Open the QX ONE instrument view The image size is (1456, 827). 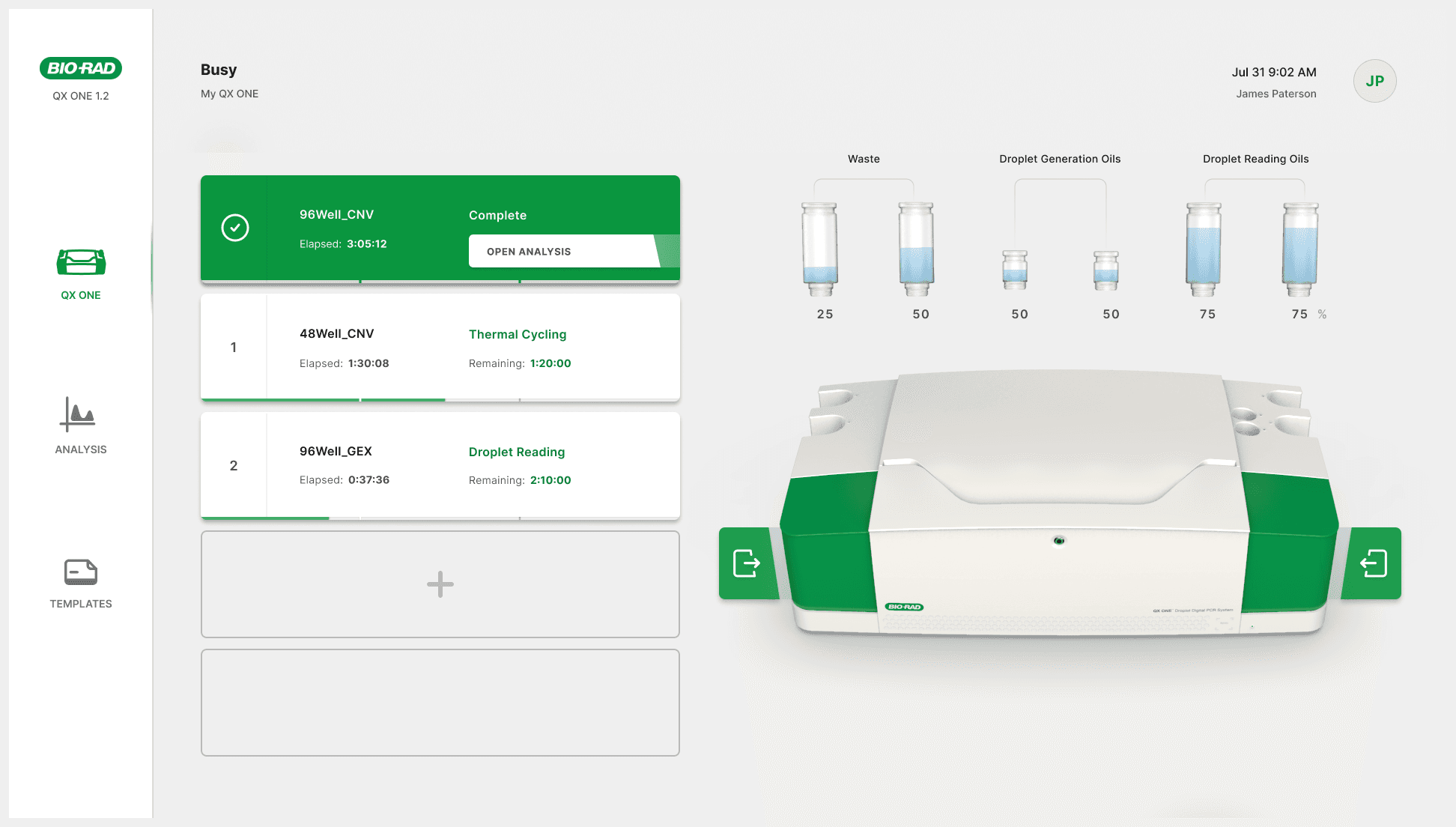81,273
